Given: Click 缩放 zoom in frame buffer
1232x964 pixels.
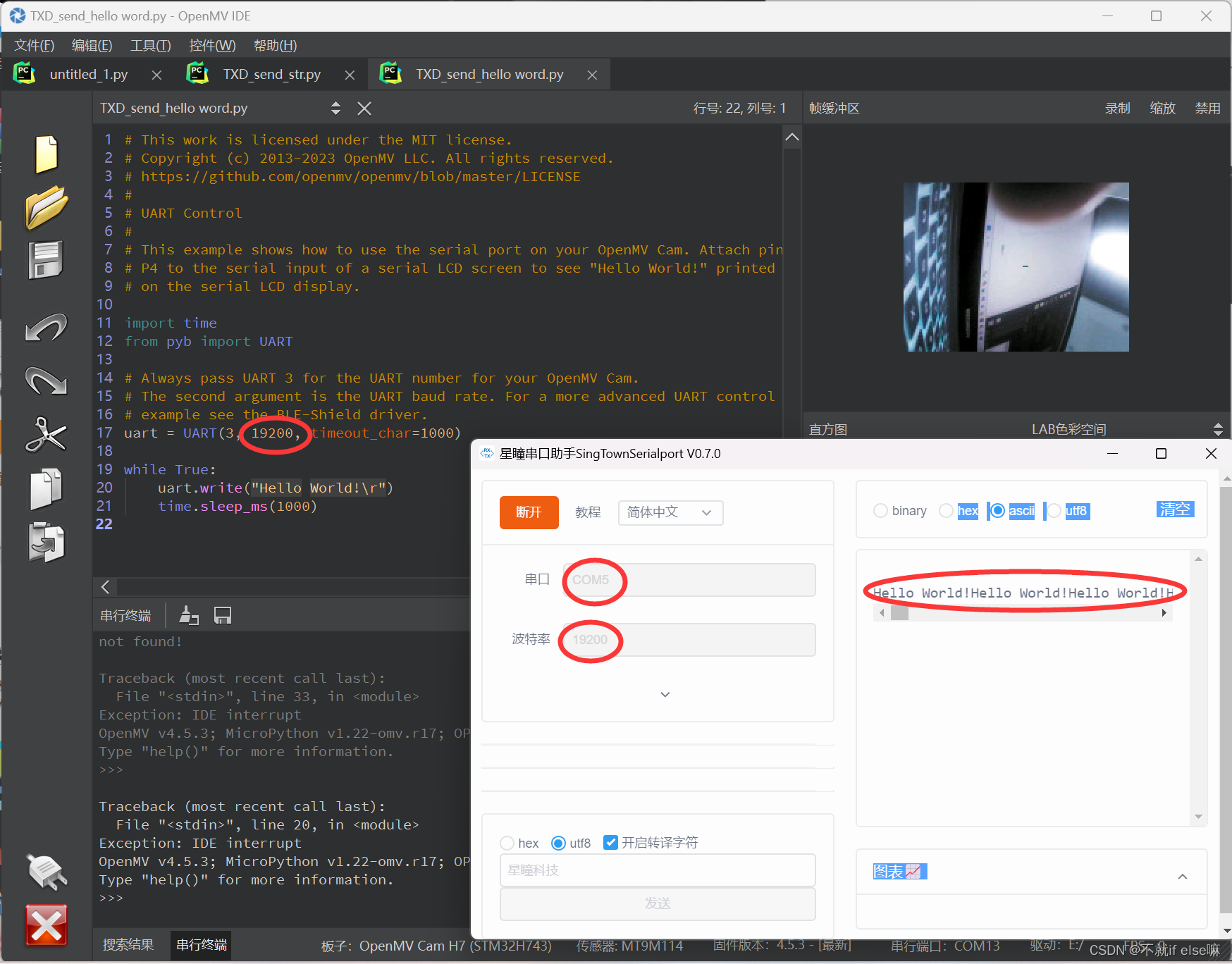Looking at the screenshot, I should click(1162, 109).
